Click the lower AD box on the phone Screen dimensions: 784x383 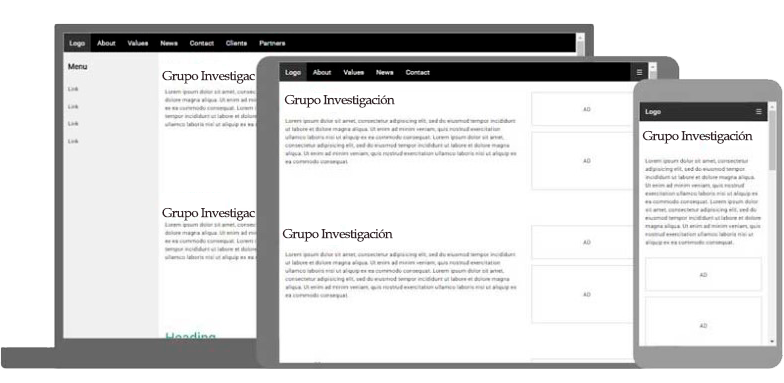pos(703,321)
